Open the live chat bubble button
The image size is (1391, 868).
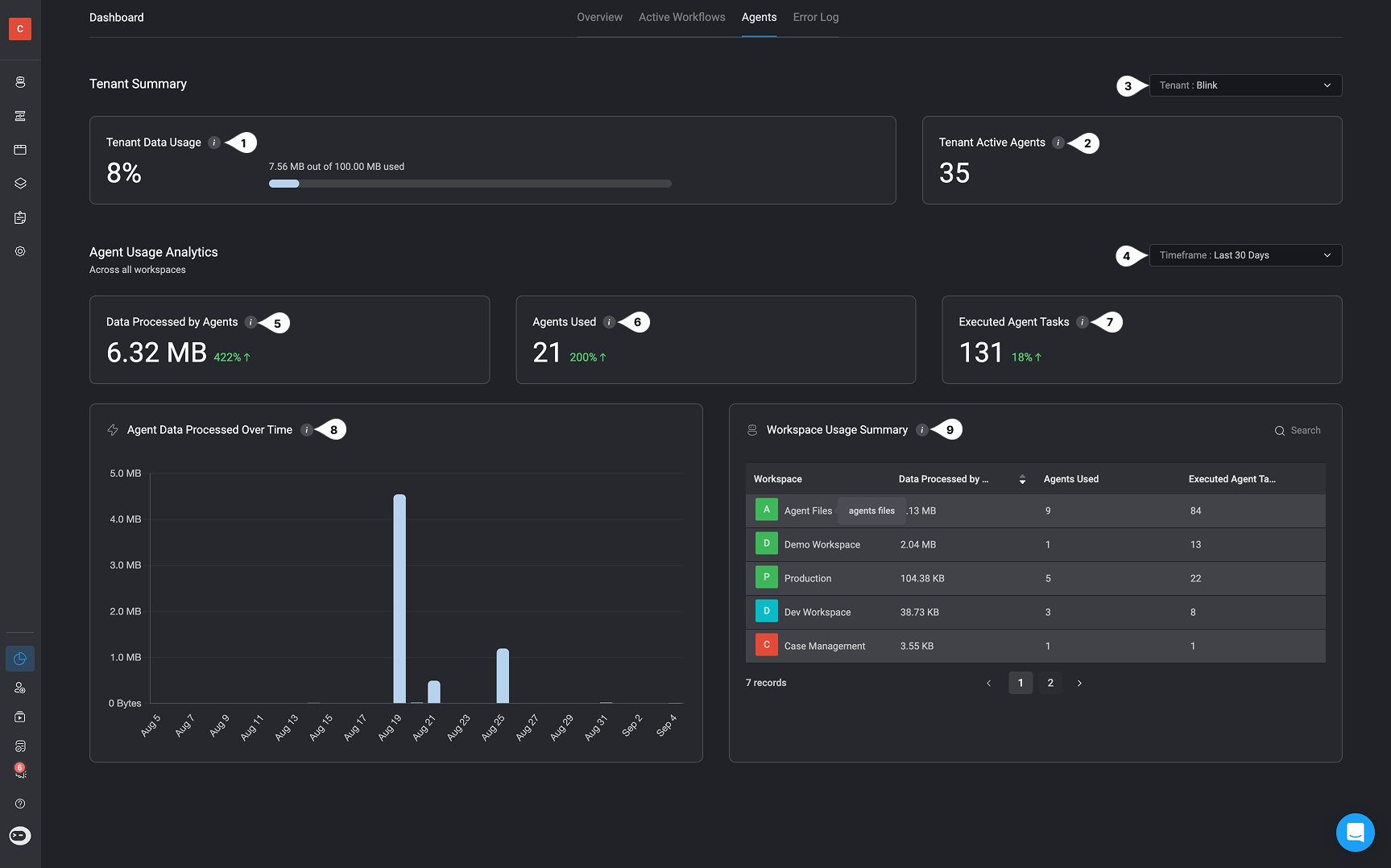[x=1356, y=833]
